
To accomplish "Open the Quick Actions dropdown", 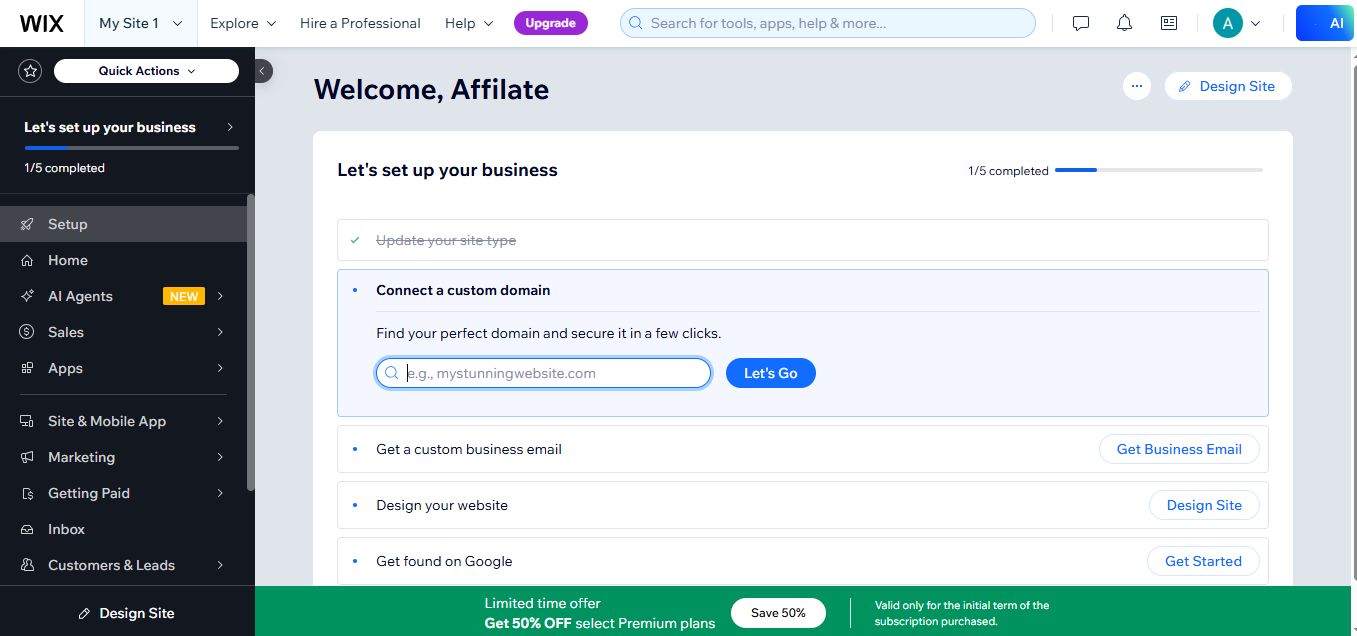I will (x=147, y=71).
